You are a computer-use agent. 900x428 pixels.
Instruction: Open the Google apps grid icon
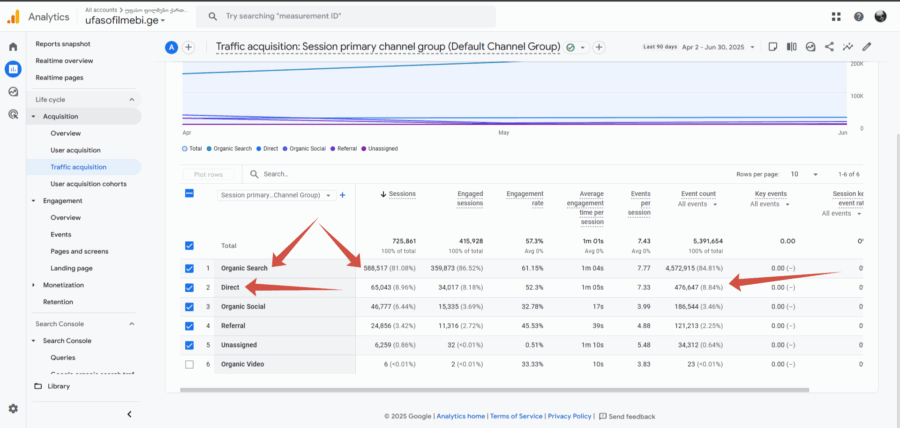click(836, 17)
